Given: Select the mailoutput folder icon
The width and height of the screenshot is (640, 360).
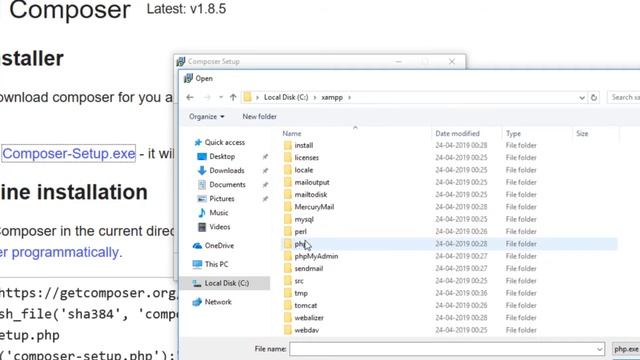Looking at the screenshot, I should click(288, 182).
